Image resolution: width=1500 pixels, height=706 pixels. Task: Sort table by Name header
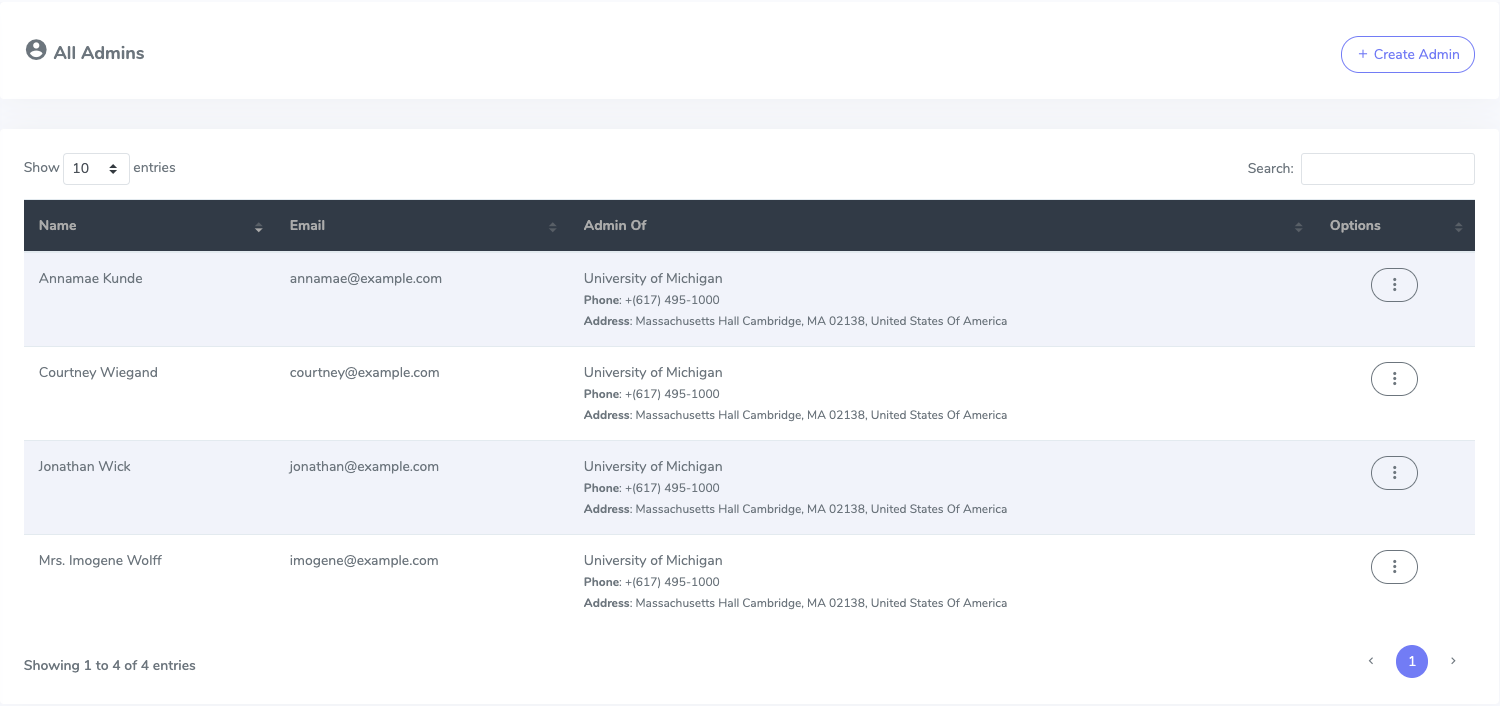point(58,226)
